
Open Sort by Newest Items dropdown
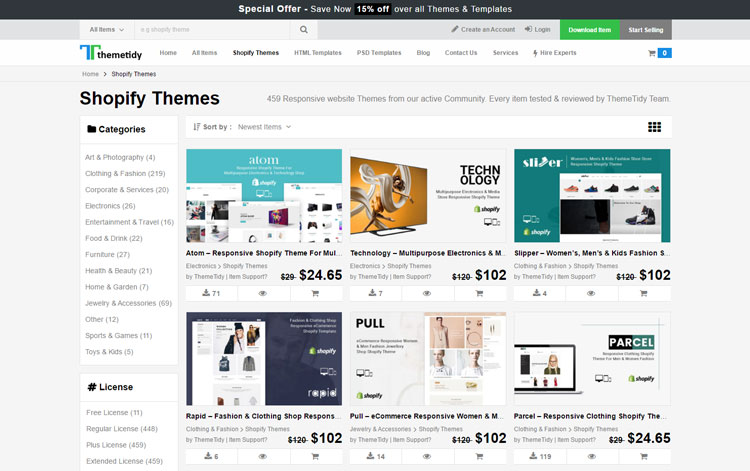pos(264,127)
